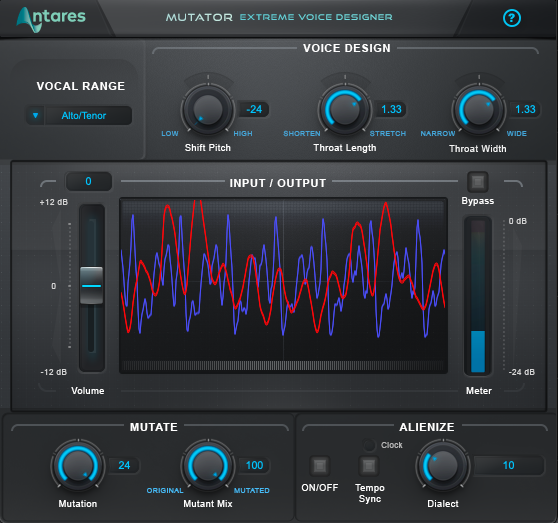
Task: Click the -12 dB volume scale label
Action: pos(54,372)
